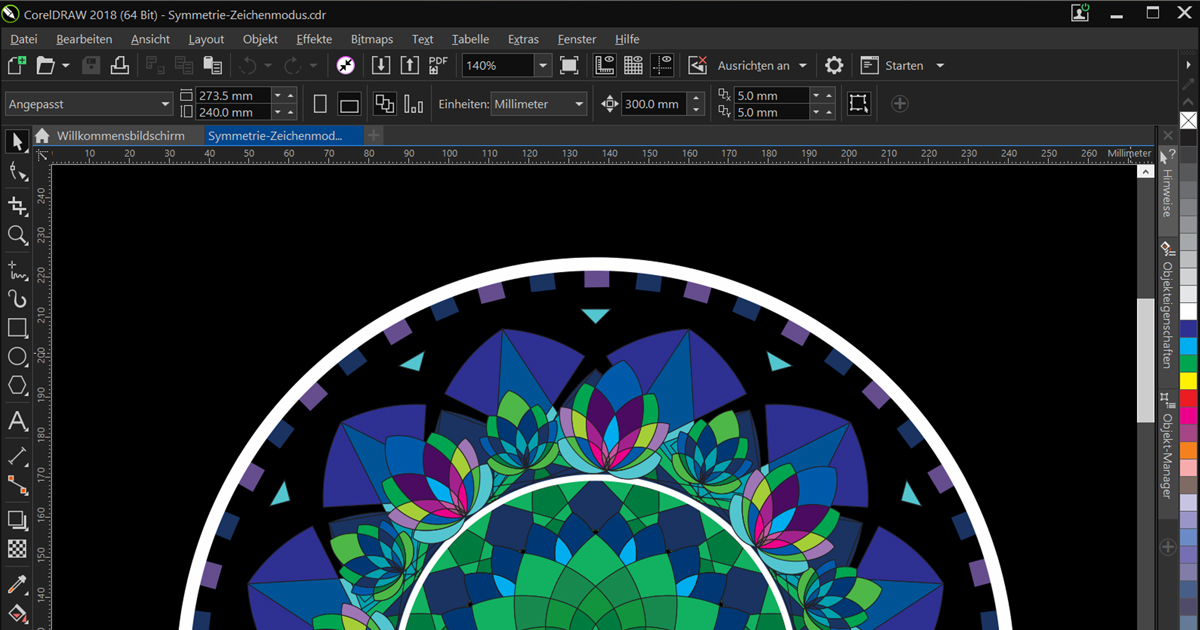The width and height of the screenshot is (1200, 630).
Task: Click the Full-screen preview icon
Action: coord(569,65)
